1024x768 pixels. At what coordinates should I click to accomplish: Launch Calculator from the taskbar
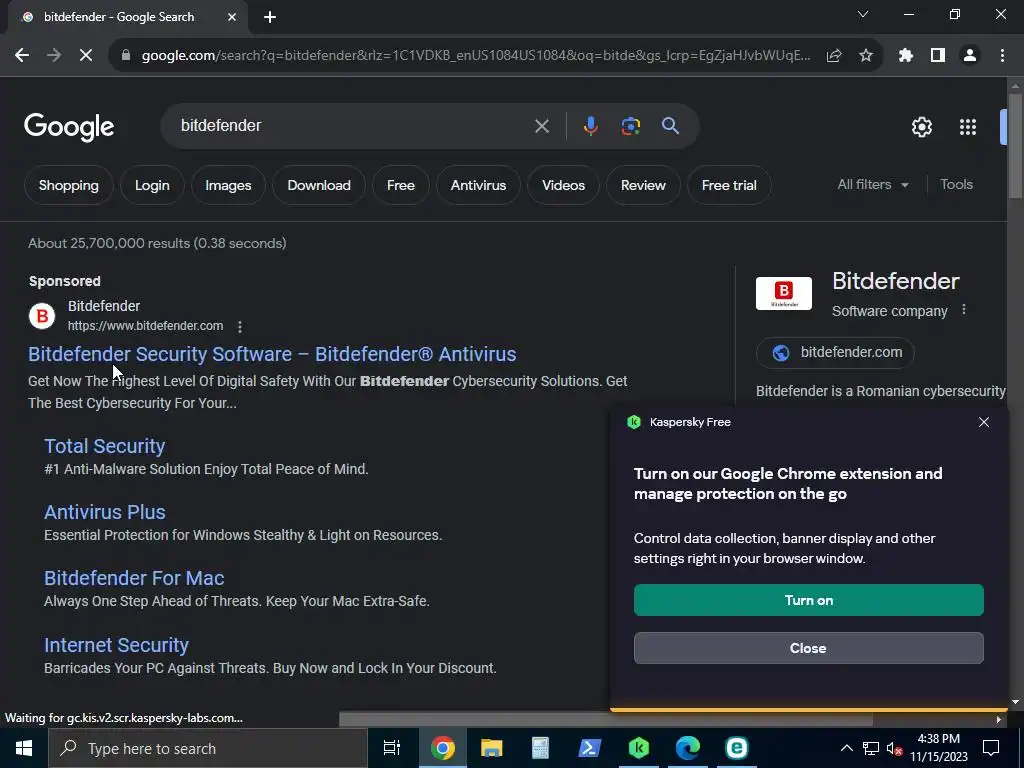(541, 748)
